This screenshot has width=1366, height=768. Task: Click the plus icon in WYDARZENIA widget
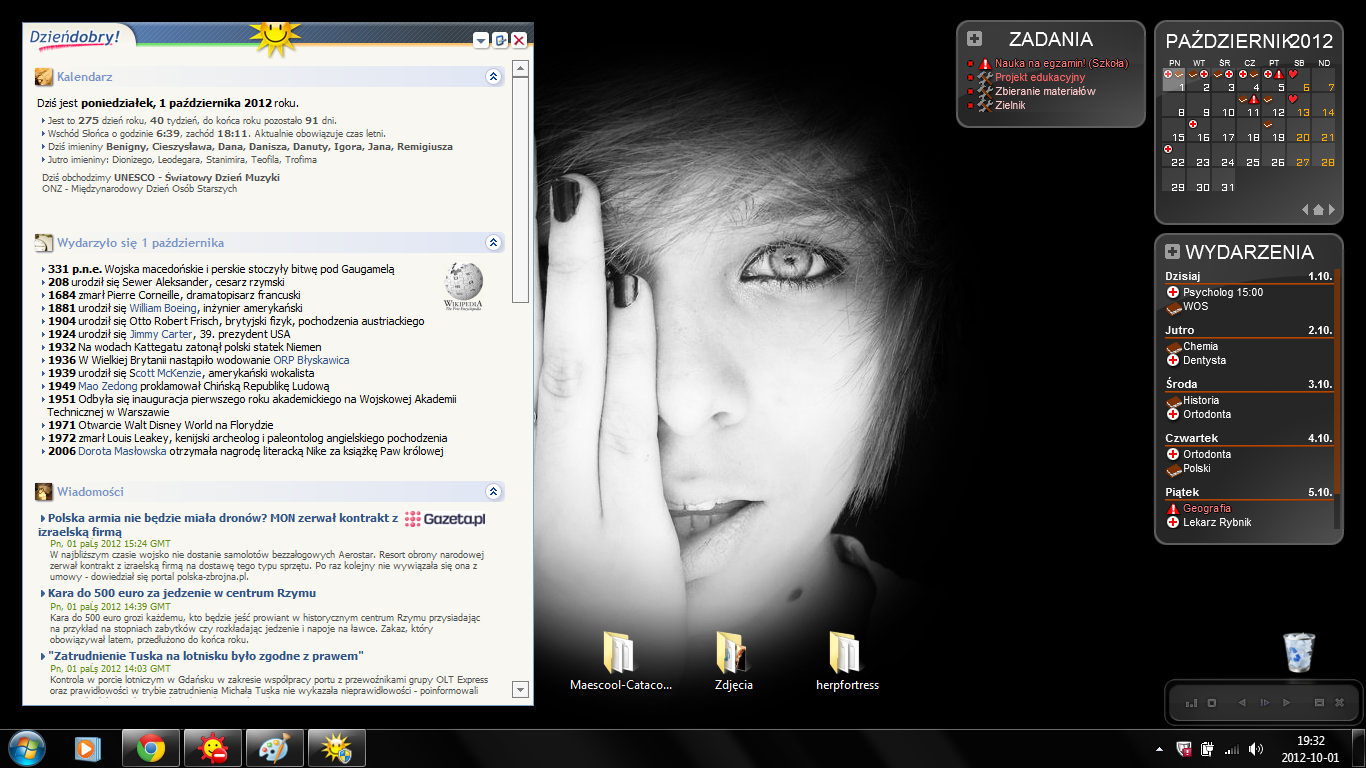point(1173,252)
